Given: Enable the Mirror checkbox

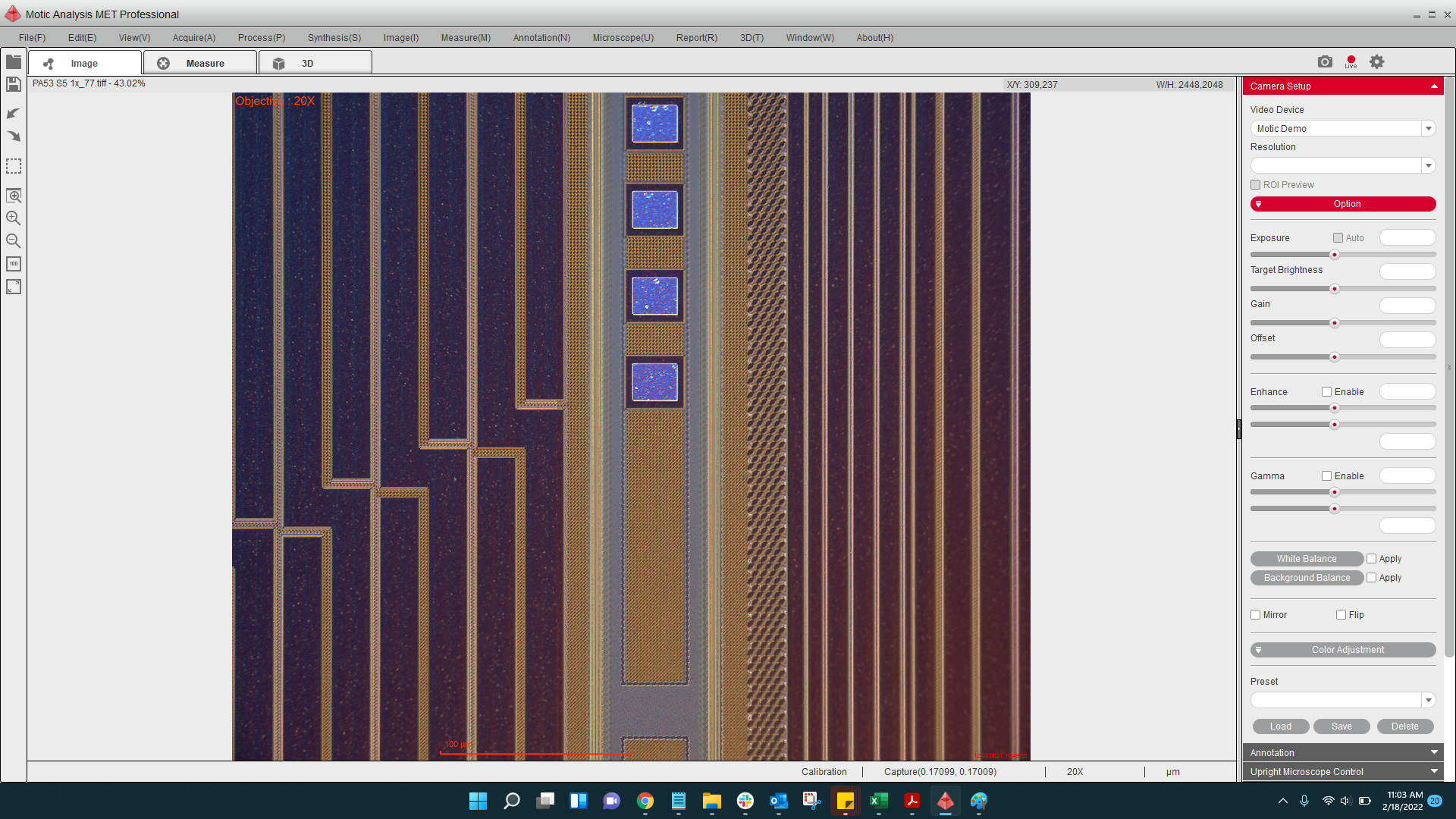Looking at the screenshot, I should 1256,615.
